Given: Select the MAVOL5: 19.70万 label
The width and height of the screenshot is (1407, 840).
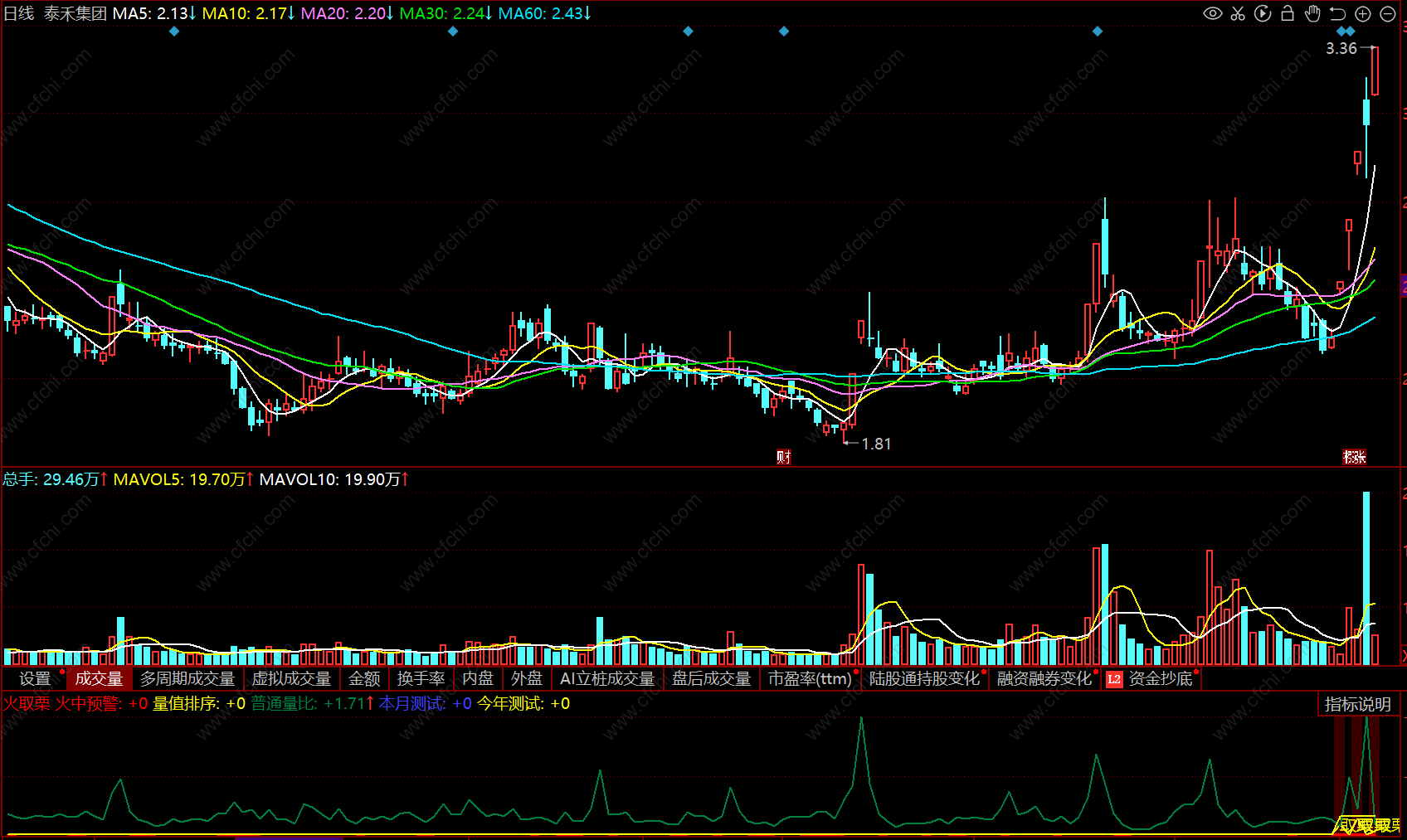Looking at the screenshot, I should pos(183,479).
